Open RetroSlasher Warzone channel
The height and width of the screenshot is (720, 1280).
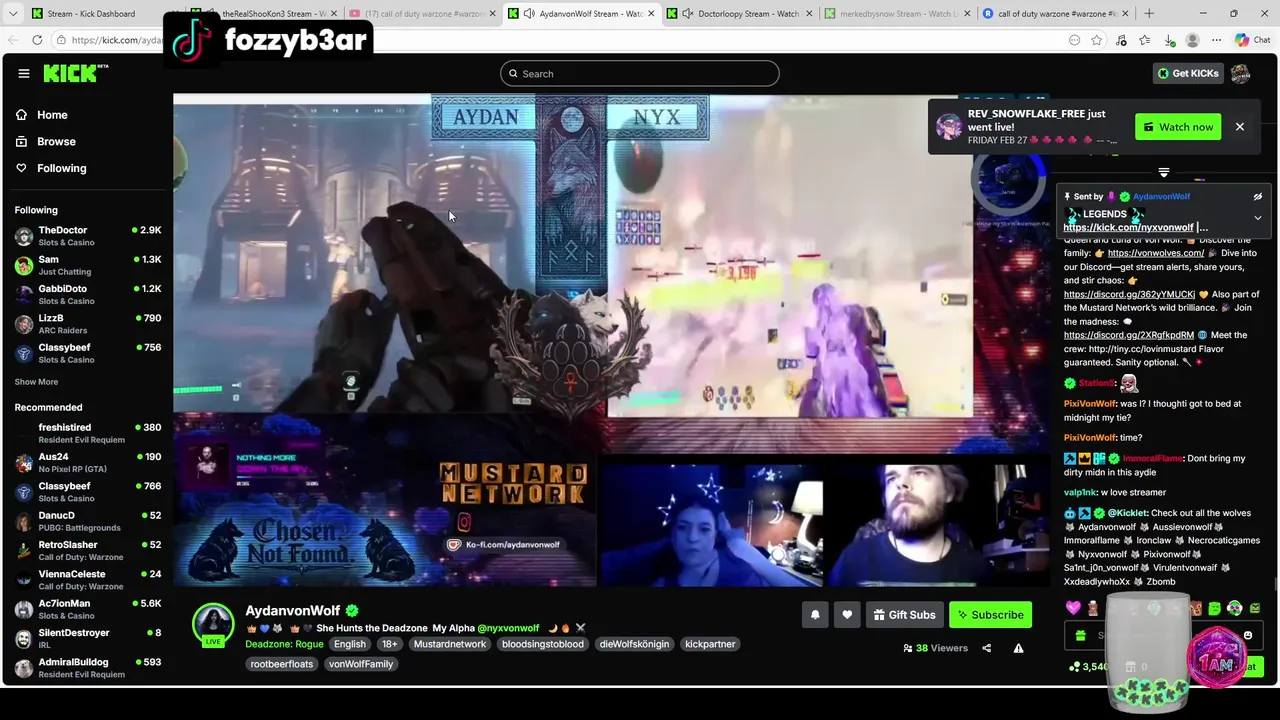87,550
